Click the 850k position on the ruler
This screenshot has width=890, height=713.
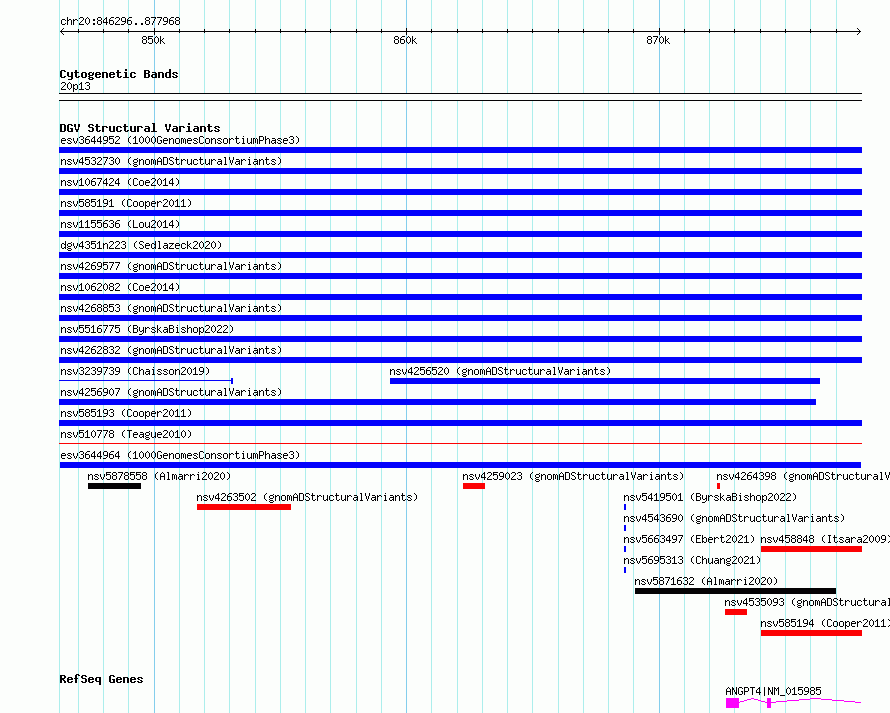[x=152, y=40]
